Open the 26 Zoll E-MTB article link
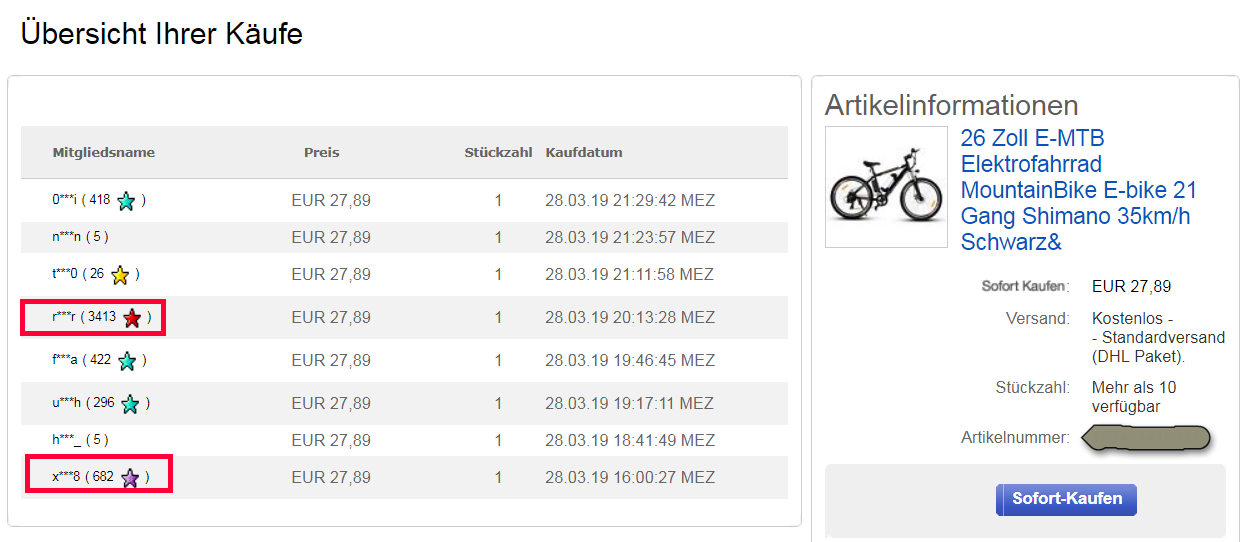 tap(1078, 190)
